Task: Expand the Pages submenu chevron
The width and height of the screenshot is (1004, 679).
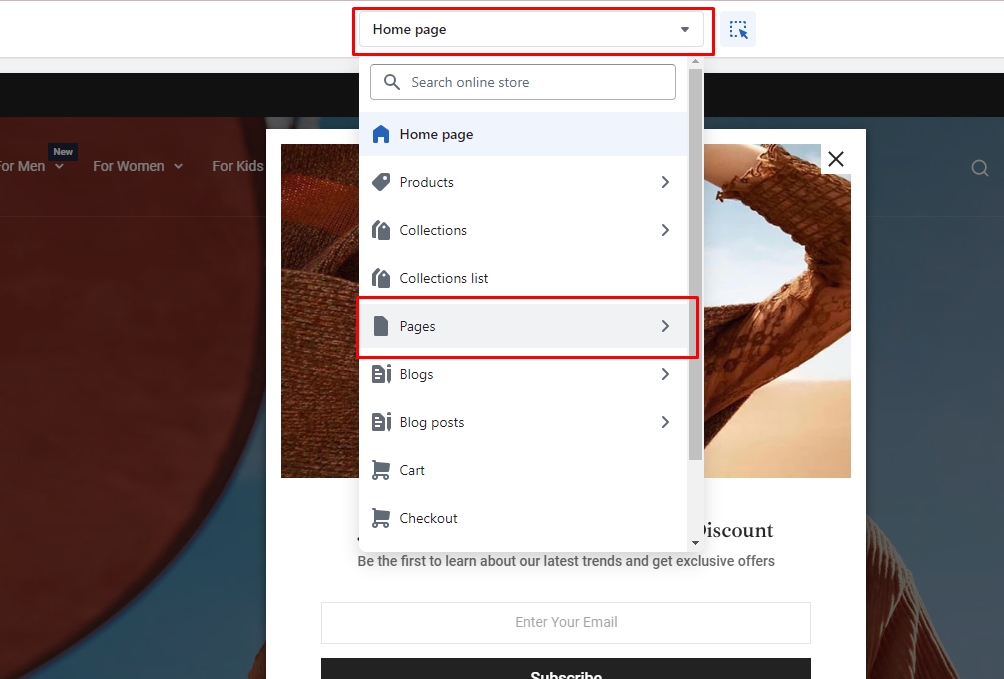Action: click(665, 326)
